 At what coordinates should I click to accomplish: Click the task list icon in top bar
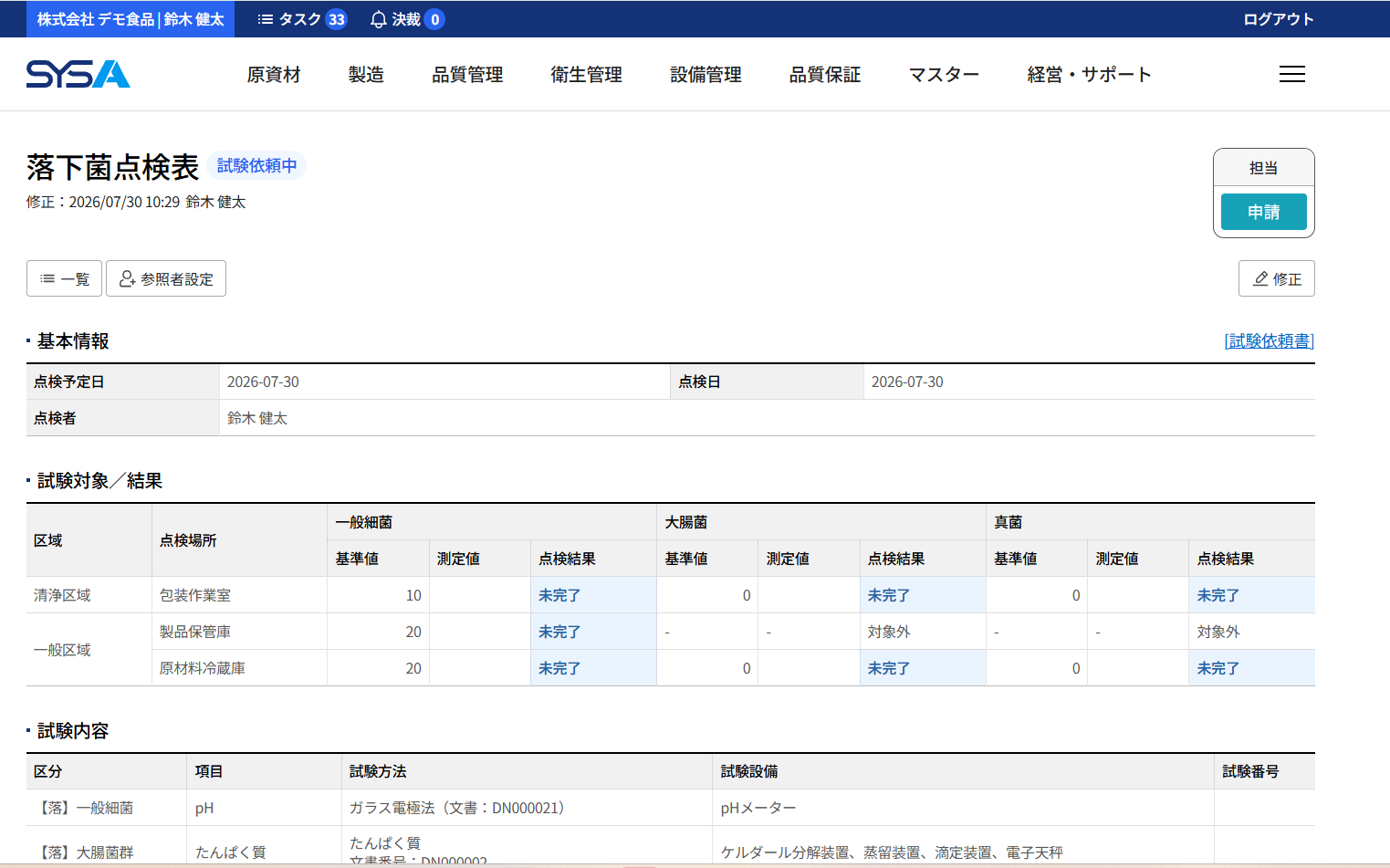tap(266, 19)
